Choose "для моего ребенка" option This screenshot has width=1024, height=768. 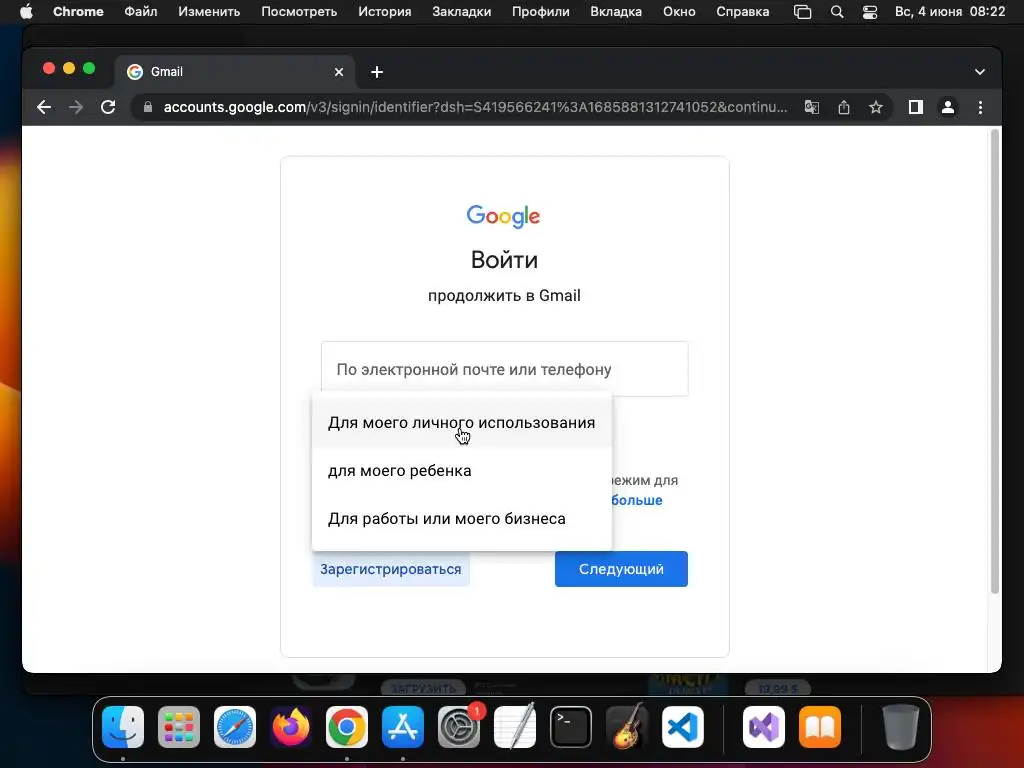[x=462, y=471]
